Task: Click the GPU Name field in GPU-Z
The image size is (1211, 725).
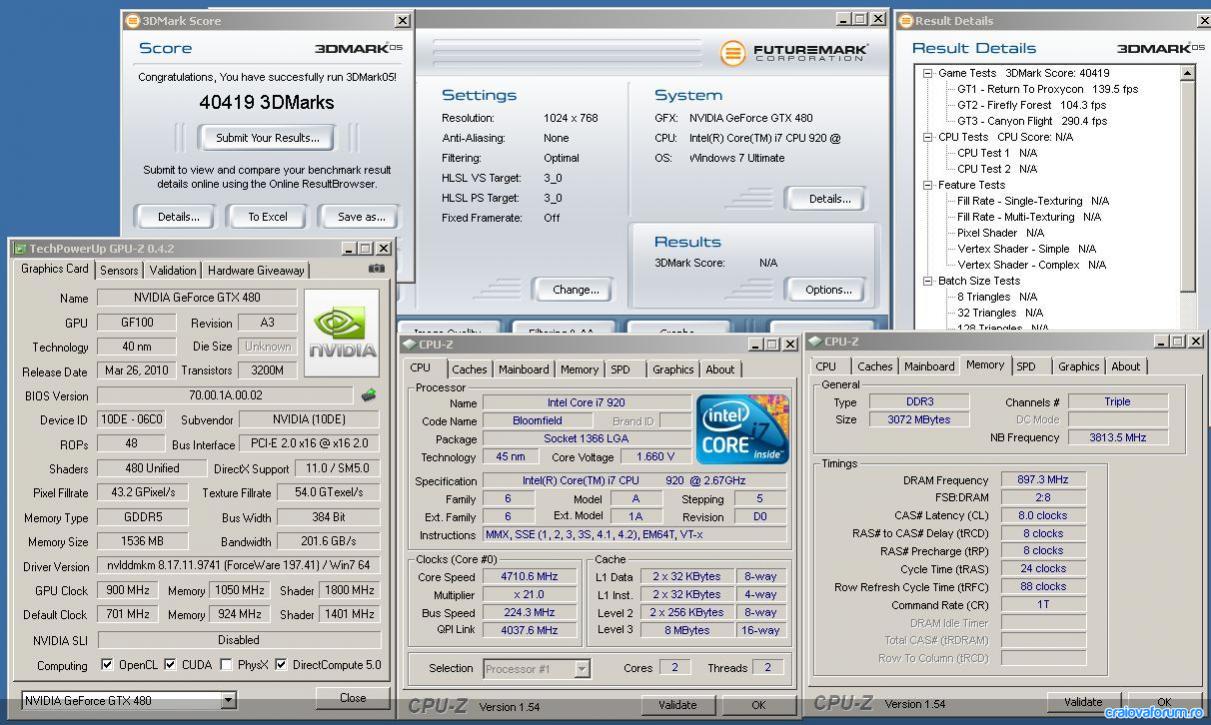Action: pyautogui.click(x=197, y=297)
